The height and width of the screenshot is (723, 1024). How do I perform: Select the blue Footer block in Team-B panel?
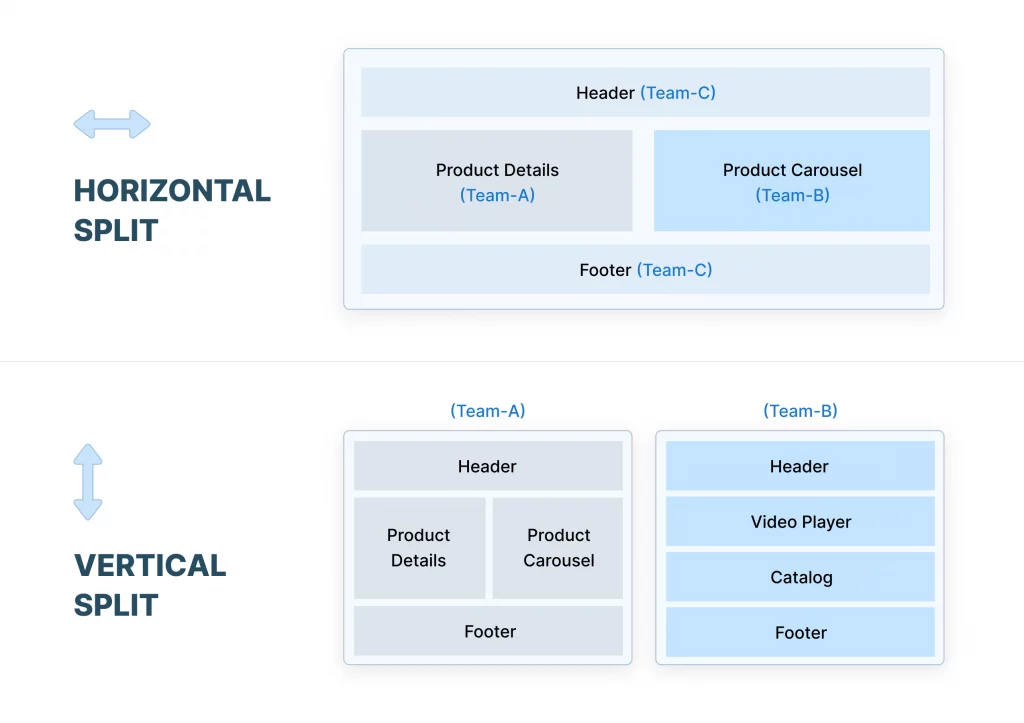[800, 632]
